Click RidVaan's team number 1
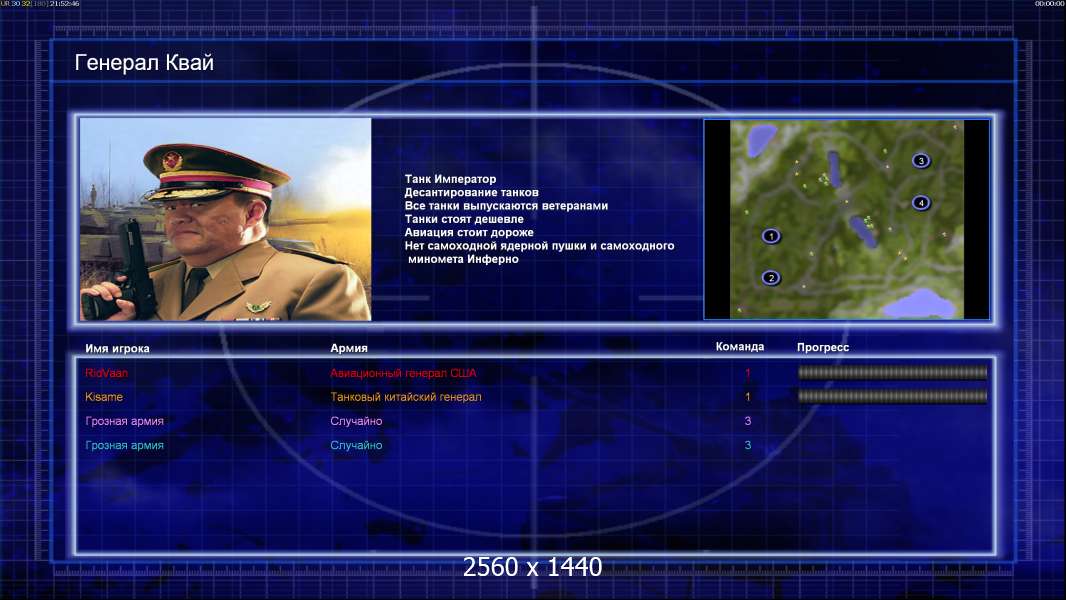1066x600 pixels. pos(748,373)
